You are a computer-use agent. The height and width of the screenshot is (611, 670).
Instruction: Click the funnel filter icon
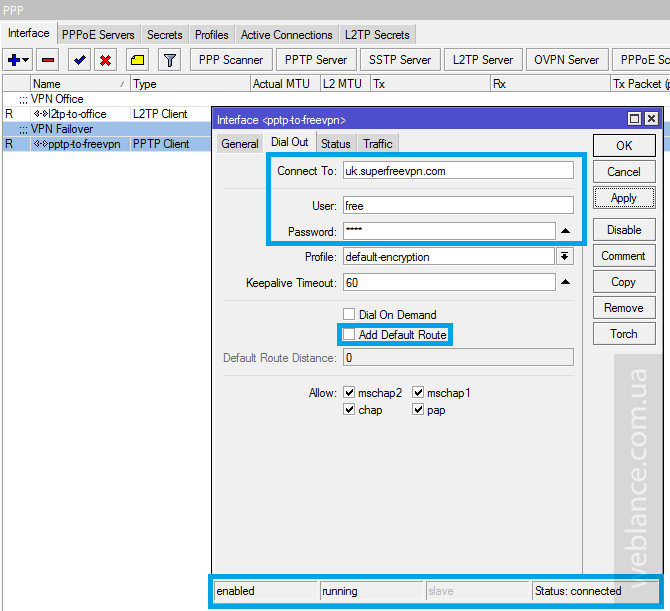pyautogui.click(x=170, y=60)
